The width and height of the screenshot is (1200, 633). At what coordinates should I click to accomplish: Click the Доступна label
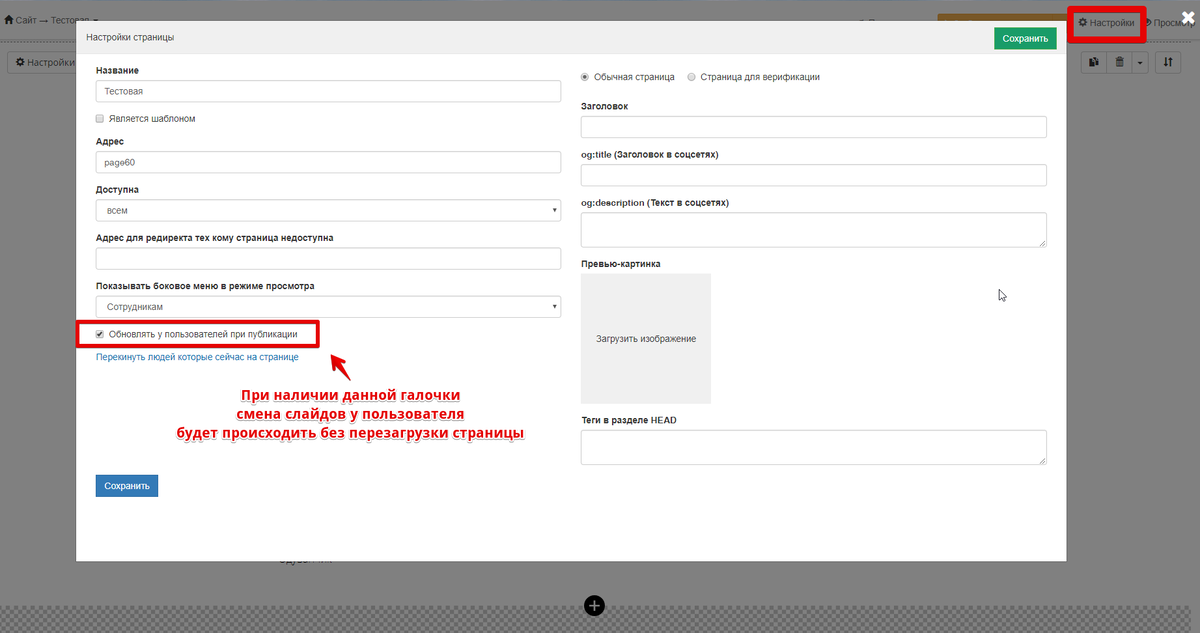point(117,189)
